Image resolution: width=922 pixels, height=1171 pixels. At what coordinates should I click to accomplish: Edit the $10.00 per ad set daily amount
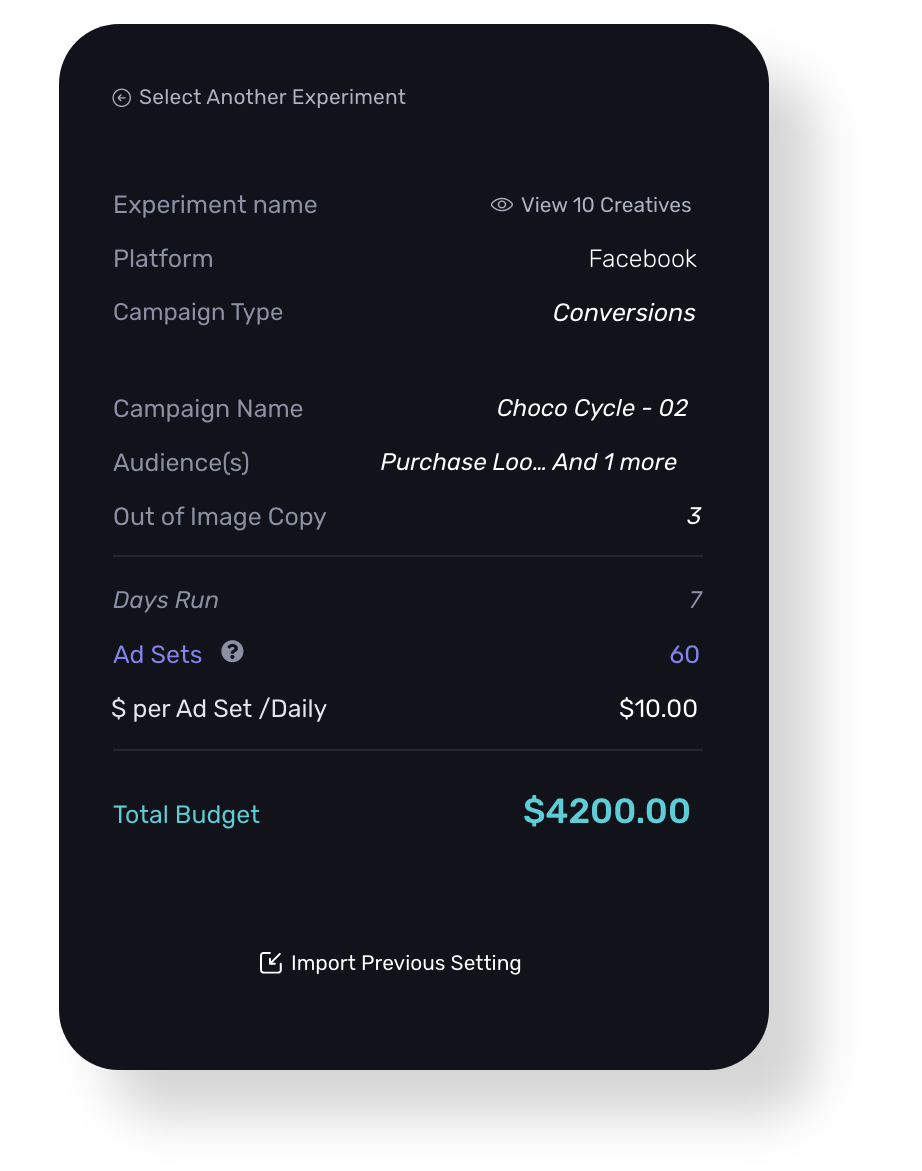point(658,709)
